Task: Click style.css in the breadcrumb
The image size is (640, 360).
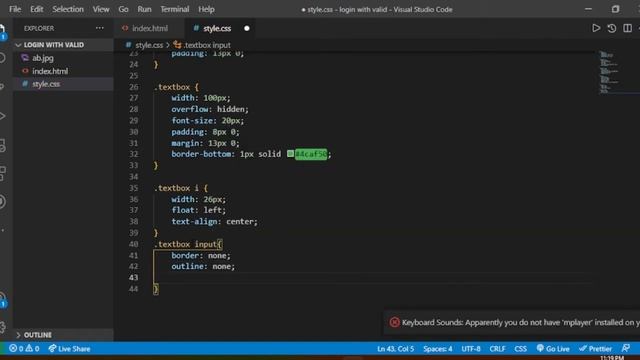Action: click(x=149, y=45)
